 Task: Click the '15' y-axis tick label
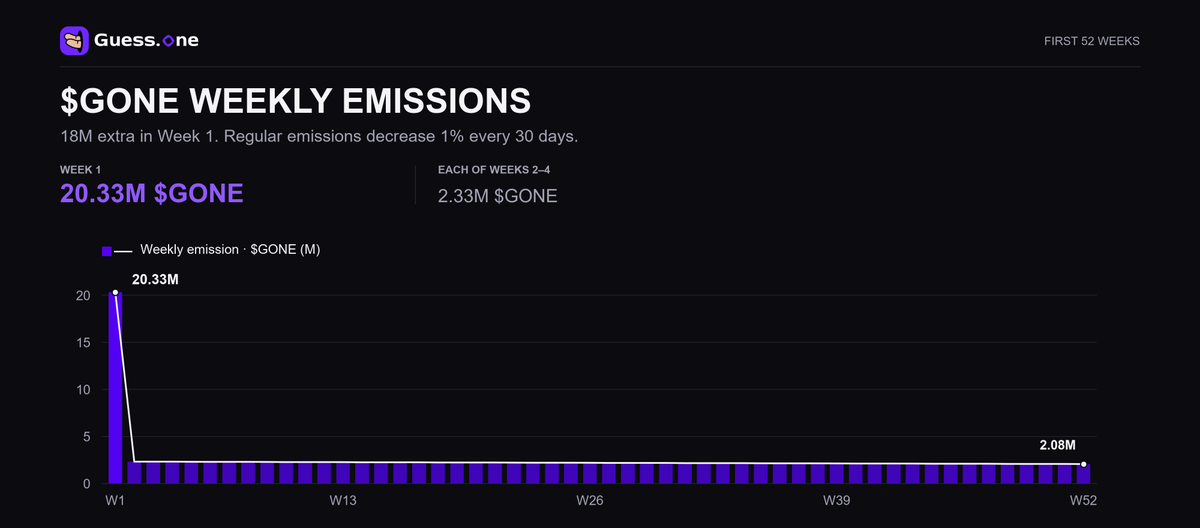point(84,342)
